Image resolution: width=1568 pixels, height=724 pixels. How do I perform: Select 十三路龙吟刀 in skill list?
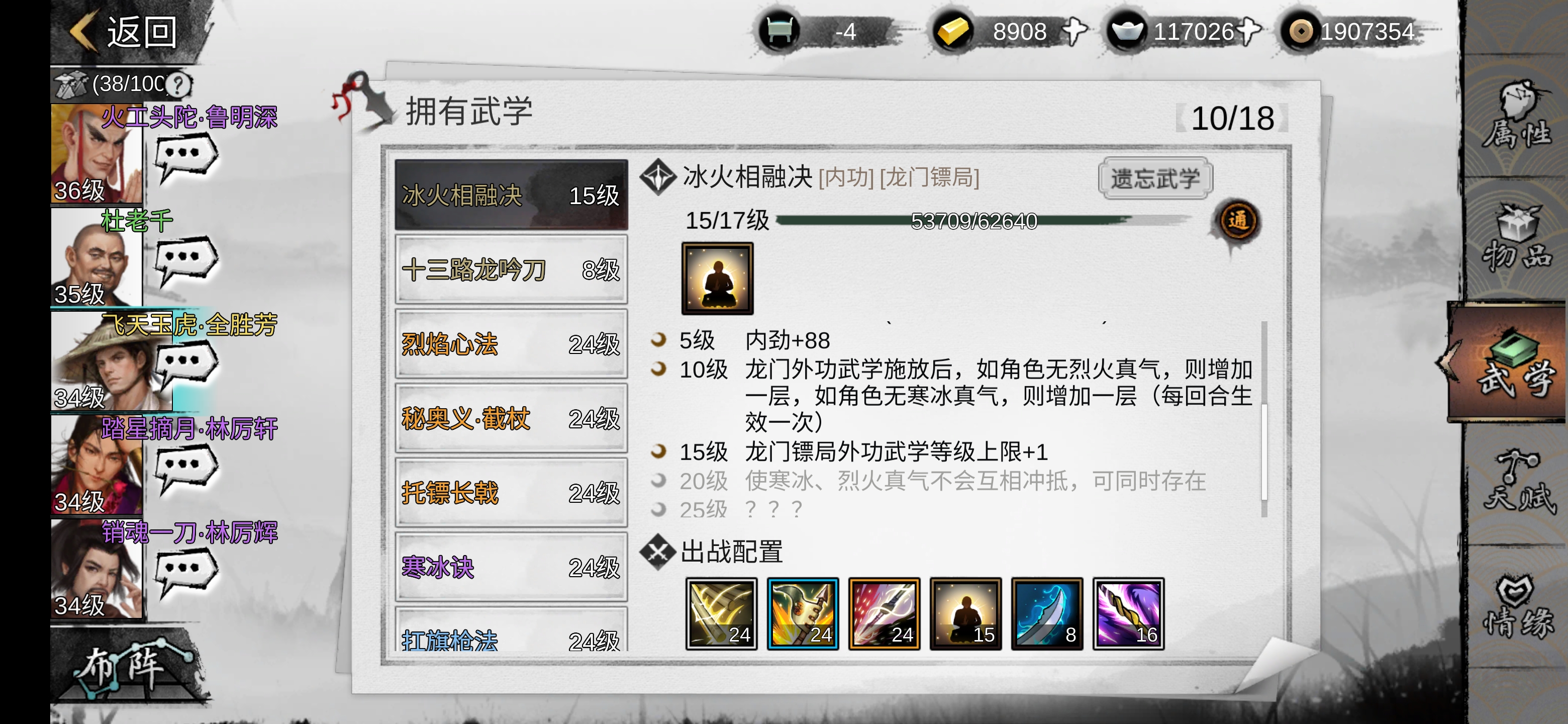pos(511,270)
